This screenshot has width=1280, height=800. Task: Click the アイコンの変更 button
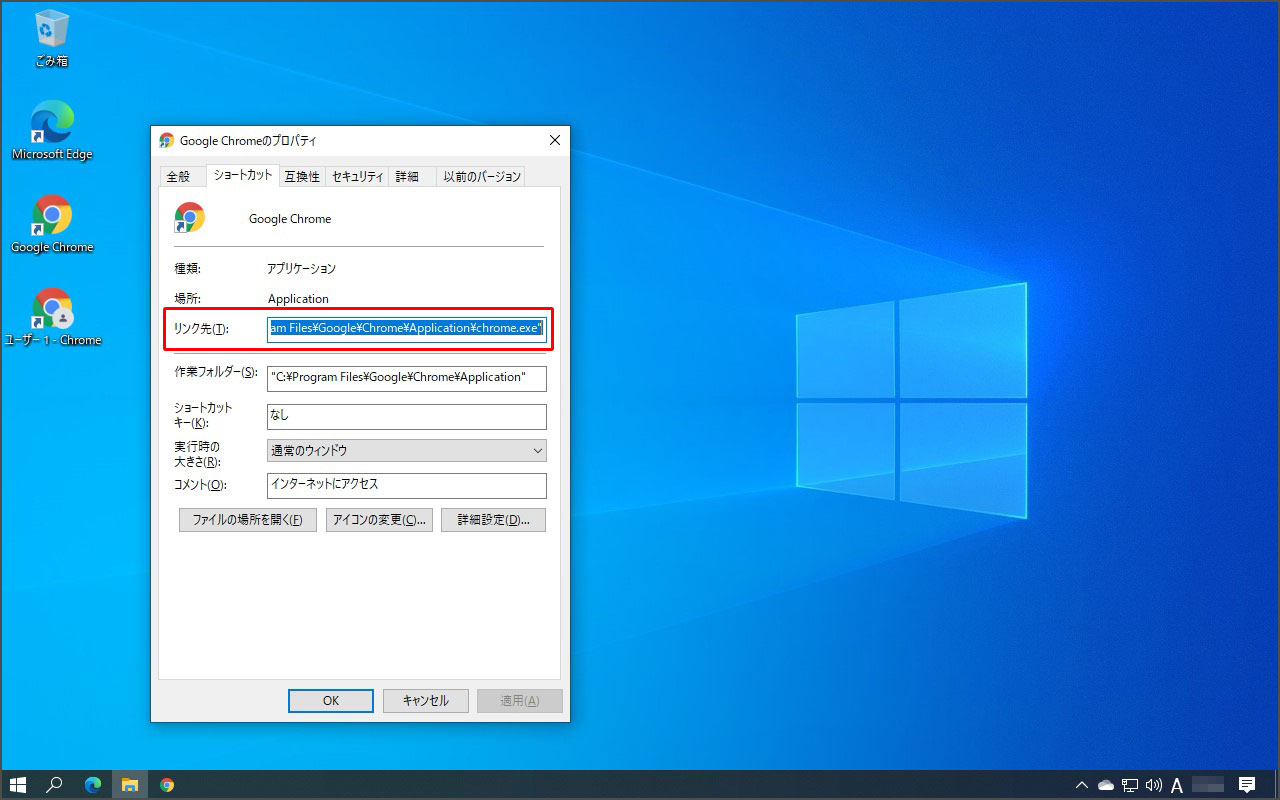(x=379, y=520)
